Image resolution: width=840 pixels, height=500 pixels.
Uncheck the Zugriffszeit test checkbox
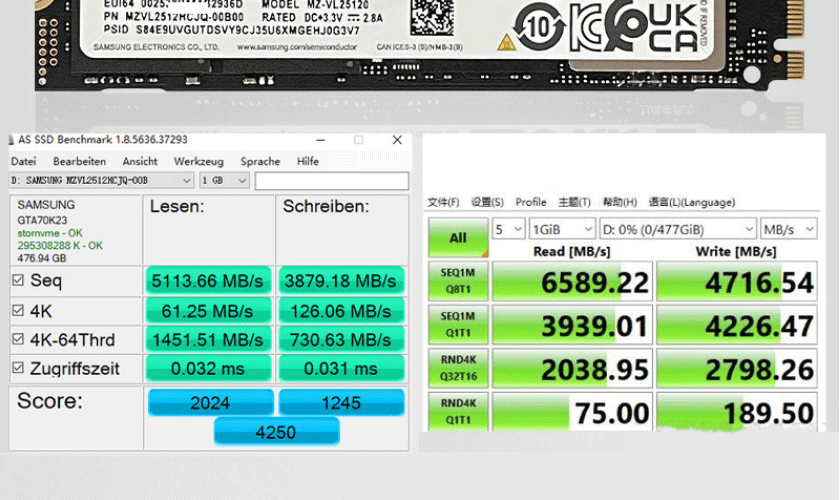click(x=18, y=368)
